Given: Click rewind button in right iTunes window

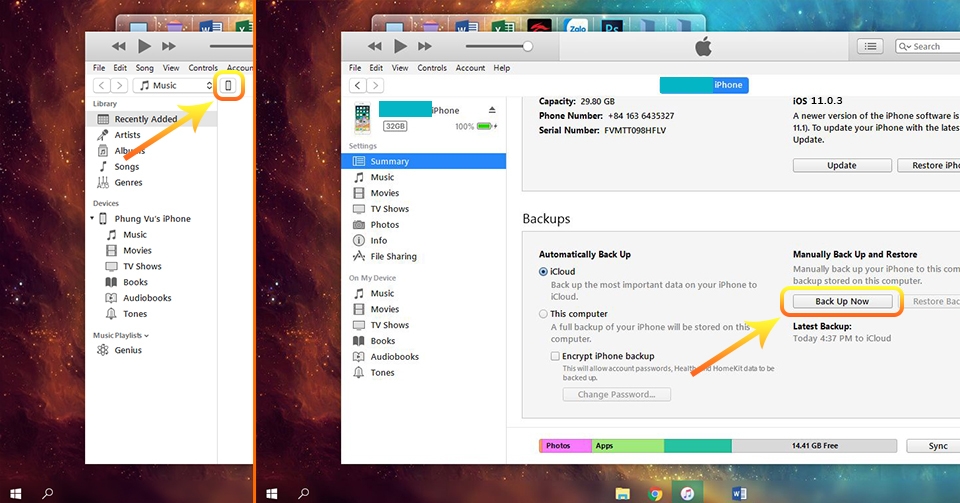Looking at the screenshot, I should point(375,46).
